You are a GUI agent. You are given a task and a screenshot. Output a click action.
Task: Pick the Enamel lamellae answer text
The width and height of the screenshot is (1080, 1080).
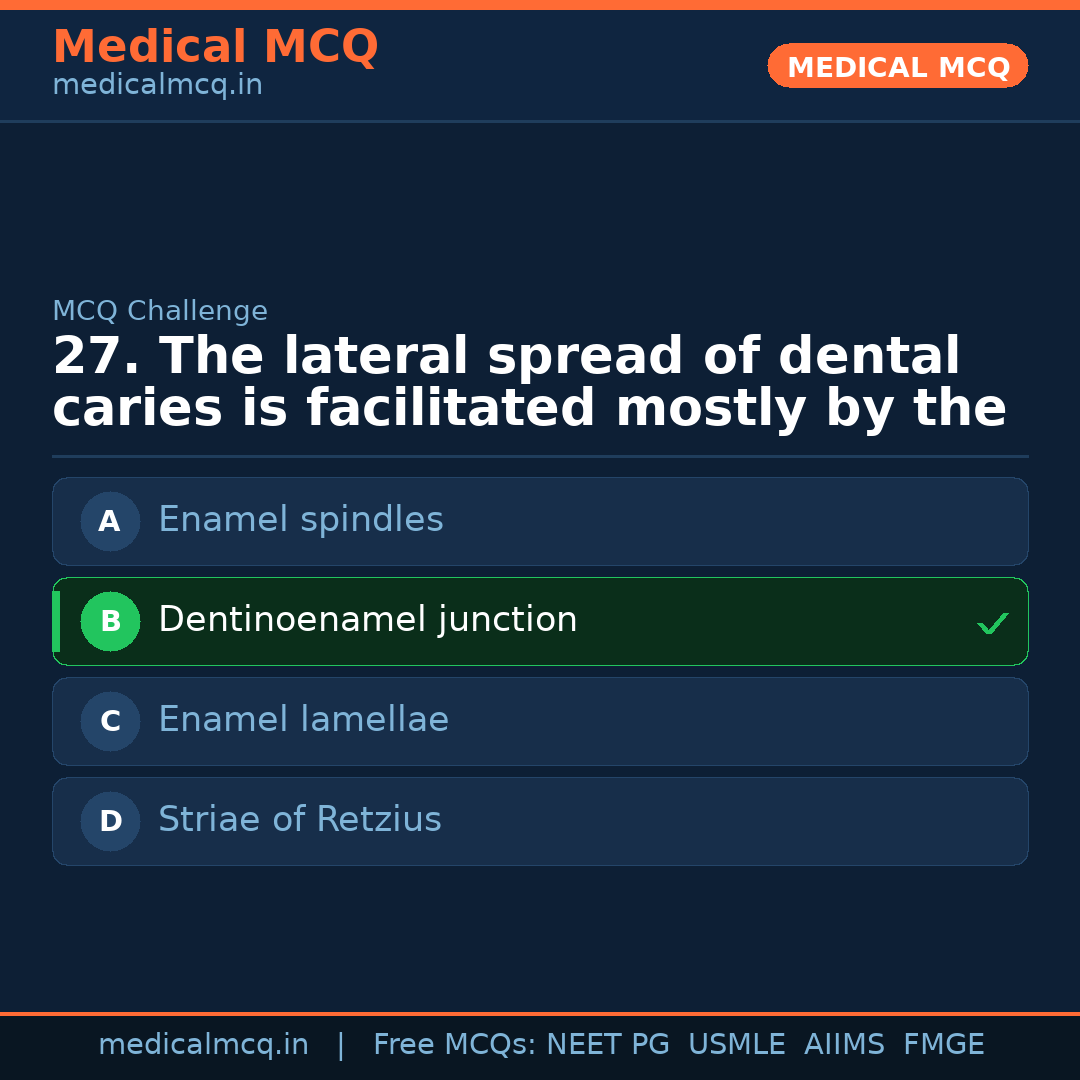[x=303, y=720]
